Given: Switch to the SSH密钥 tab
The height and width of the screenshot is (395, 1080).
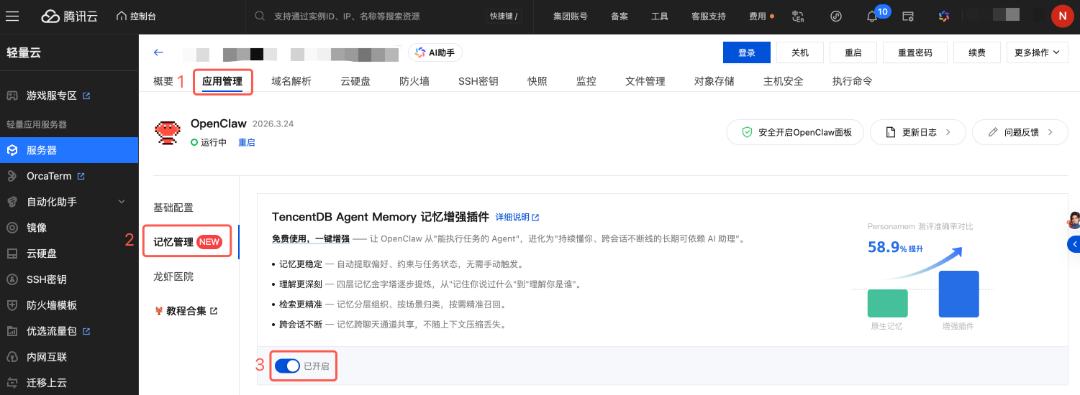Looking at the screenshot, I should (479, 81).
